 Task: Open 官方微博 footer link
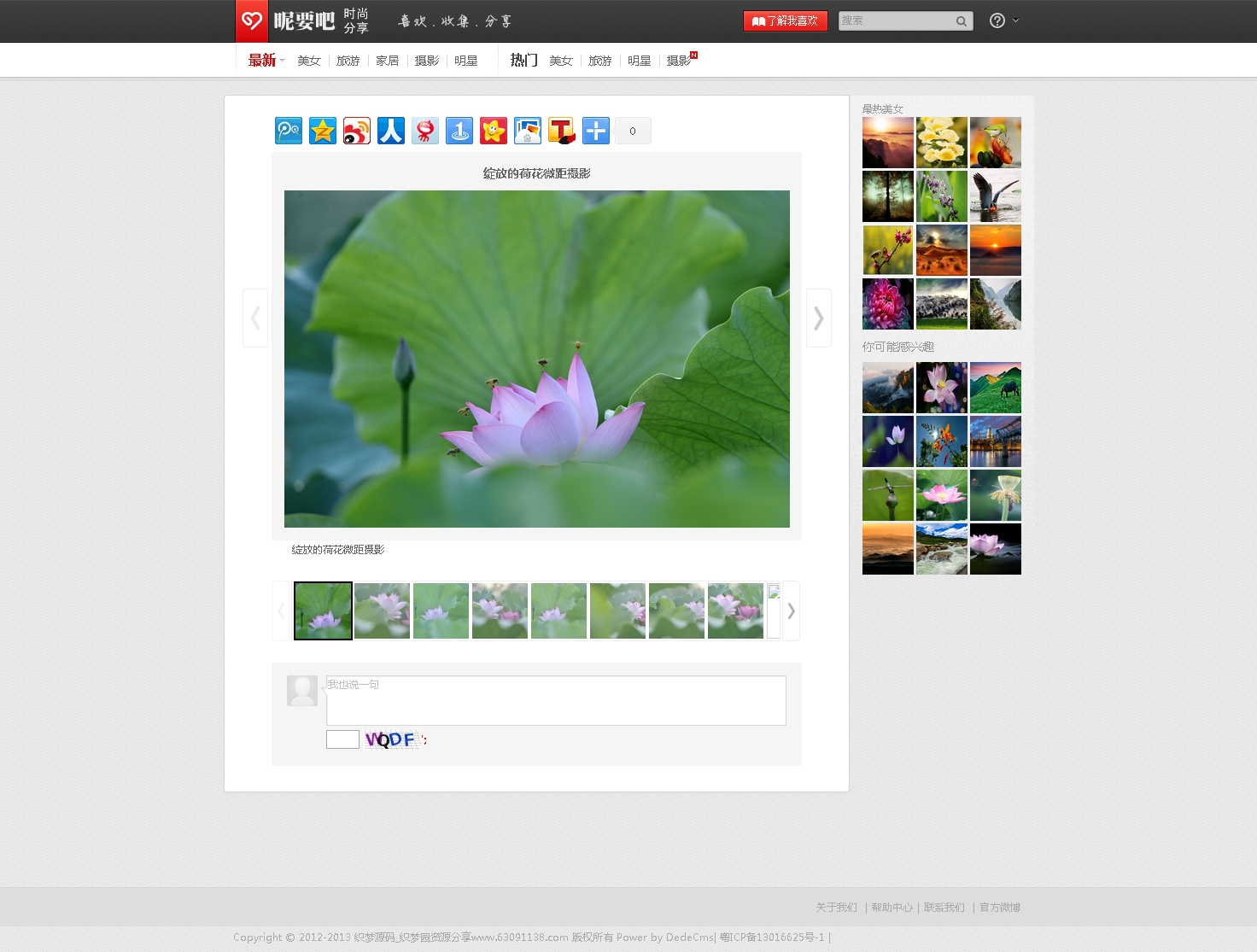pos(1000,908)
